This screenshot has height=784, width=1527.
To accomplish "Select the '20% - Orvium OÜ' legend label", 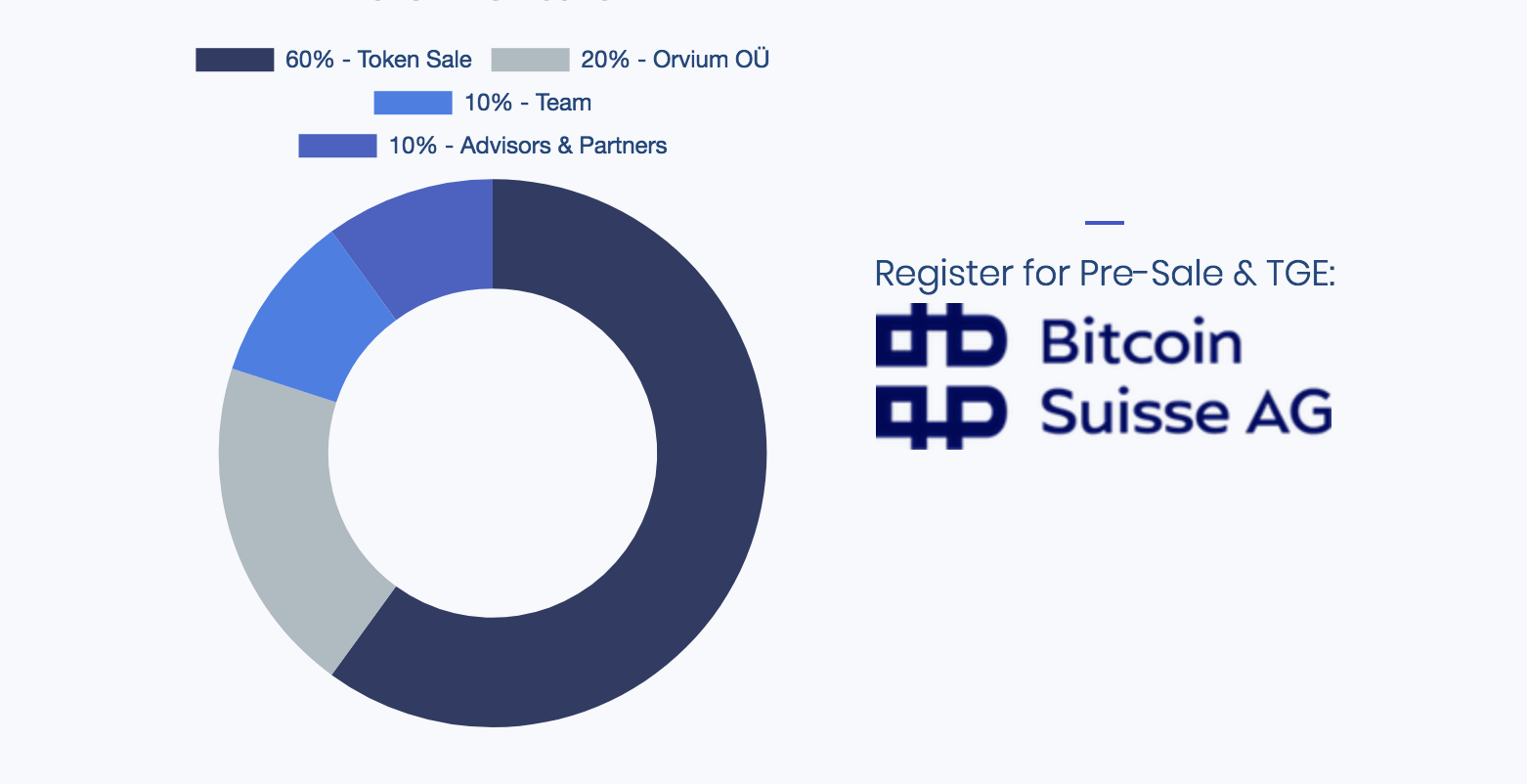I will pyautogui.click(x=676, y=60).
